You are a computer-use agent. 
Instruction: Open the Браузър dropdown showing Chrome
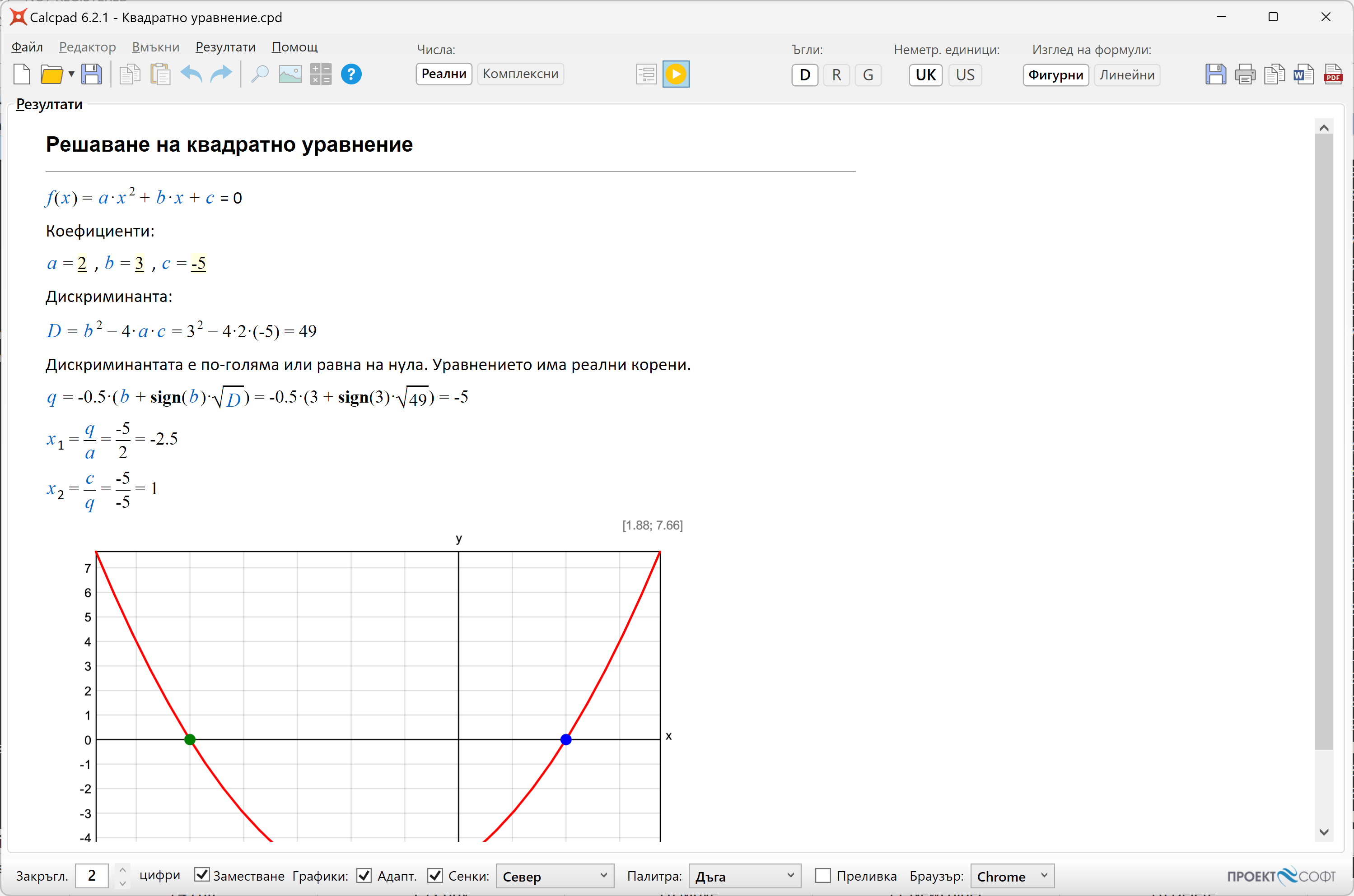[1012, 876]
